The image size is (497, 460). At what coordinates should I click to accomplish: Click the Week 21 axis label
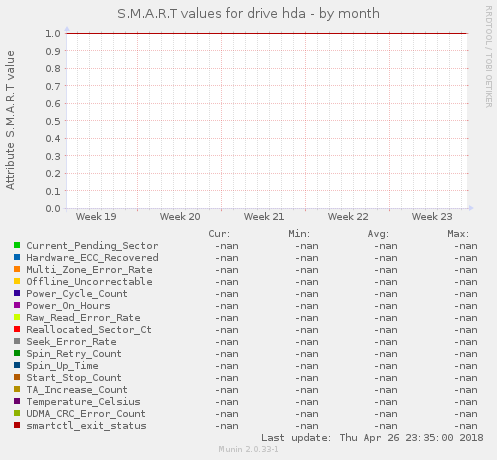(x=264, y=217)
